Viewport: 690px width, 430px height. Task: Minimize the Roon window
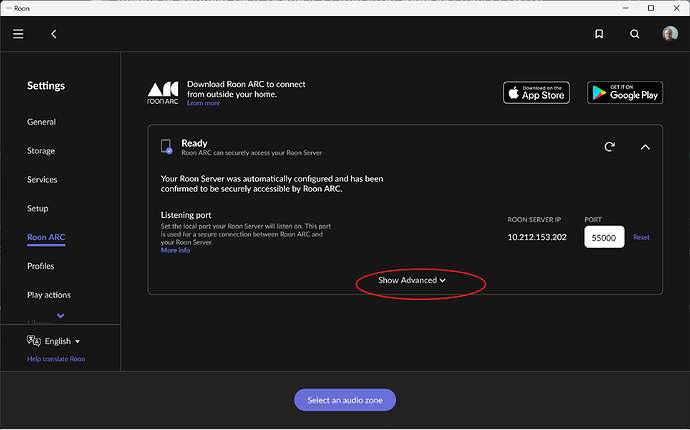pyautogui.click(x=625, y=8)
